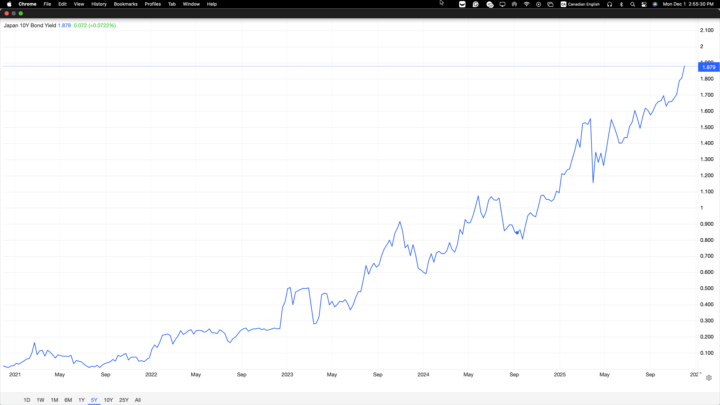Open the Apple menu

[9, 4]
